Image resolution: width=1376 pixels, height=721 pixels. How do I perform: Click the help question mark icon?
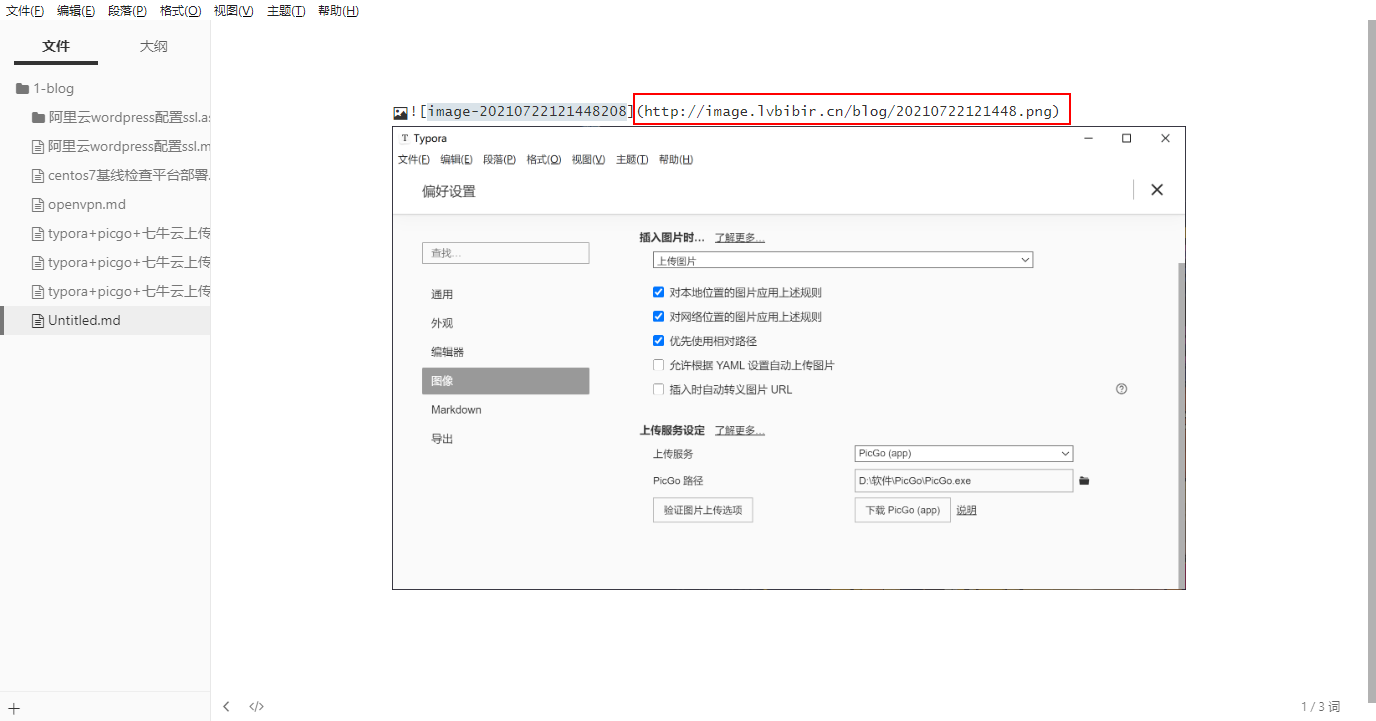click(1121, 389)
